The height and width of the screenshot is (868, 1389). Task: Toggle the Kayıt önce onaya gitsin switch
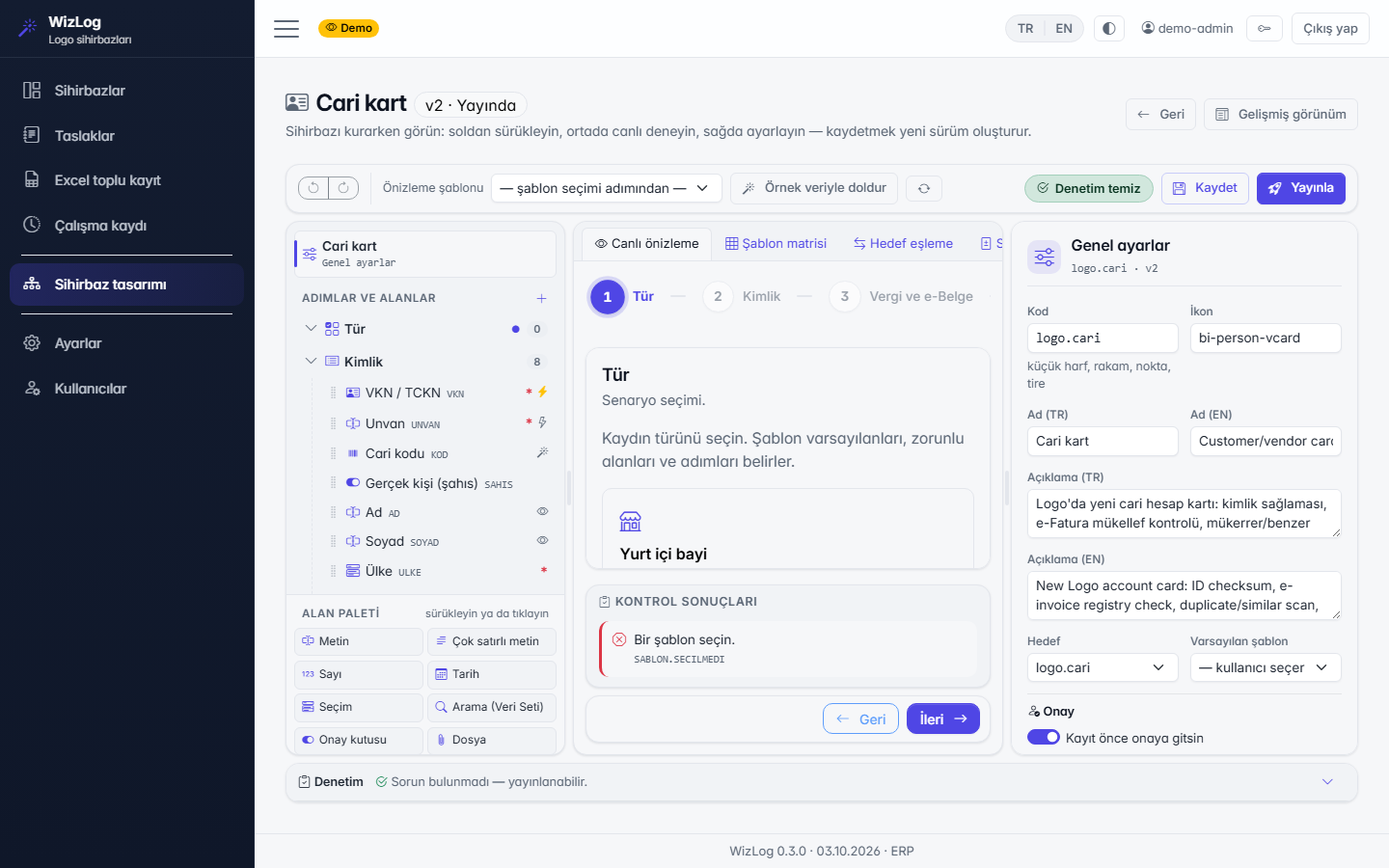(x=1044, y=737)
